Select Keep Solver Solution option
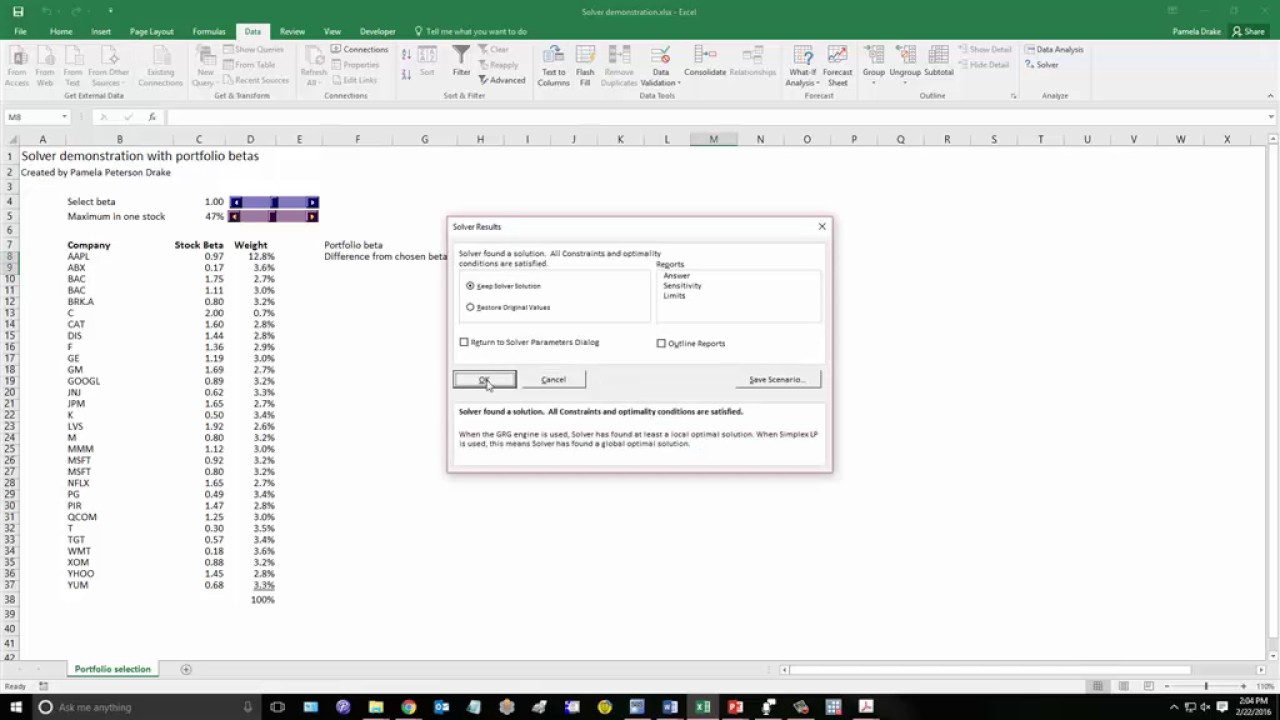The image size is (1280, 720). click(504, 286)
